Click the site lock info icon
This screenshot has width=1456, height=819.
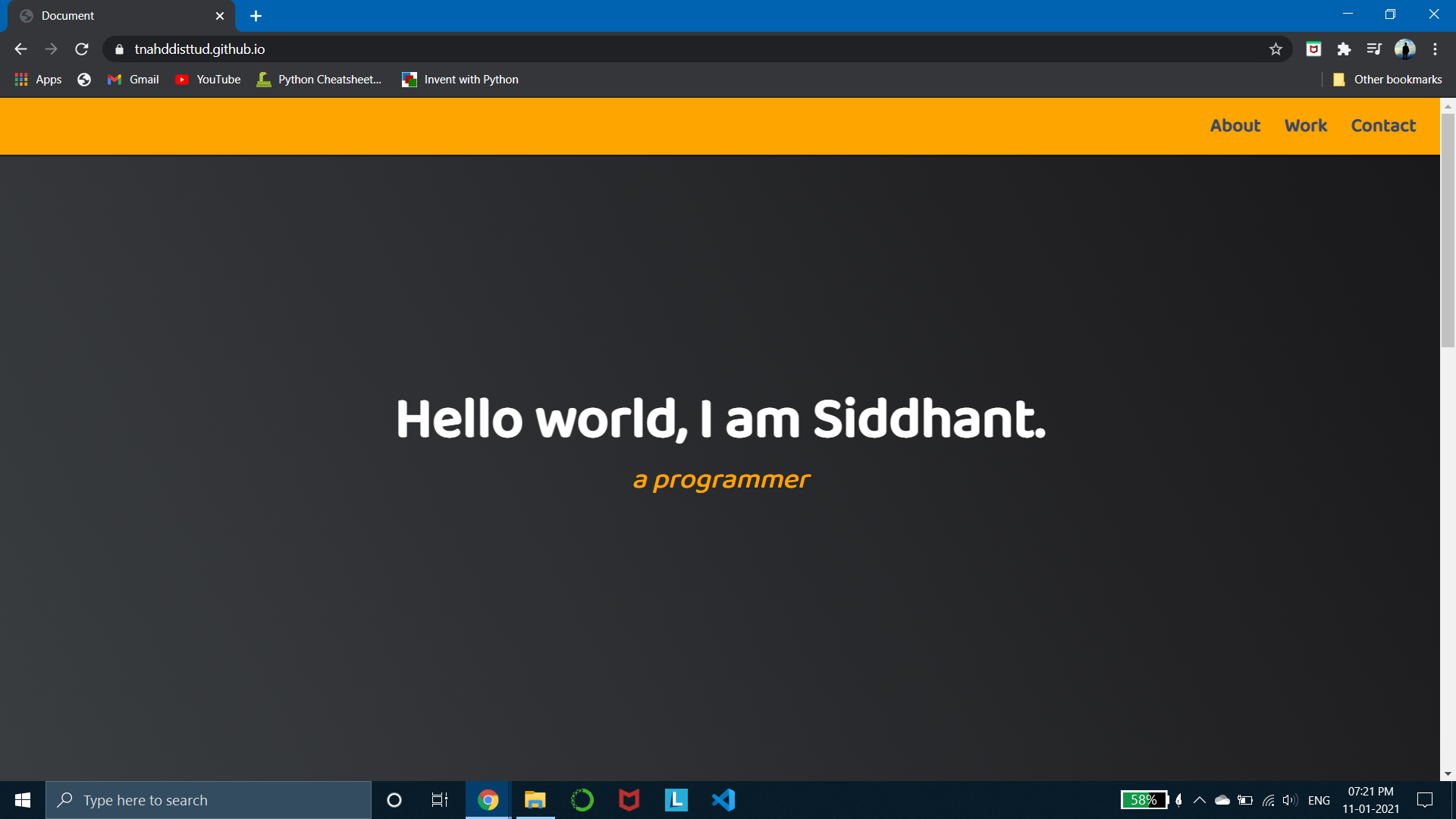pyautogui.click(x=119, y=49)
